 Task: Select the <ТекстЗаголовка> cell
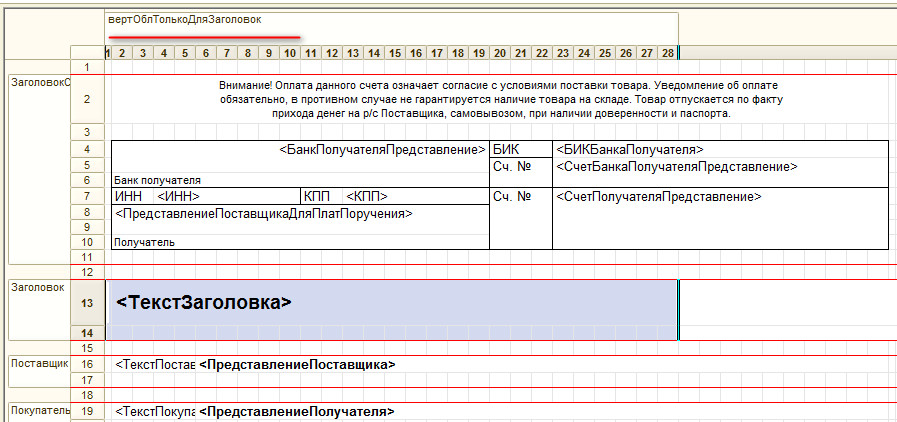(204, 302)
